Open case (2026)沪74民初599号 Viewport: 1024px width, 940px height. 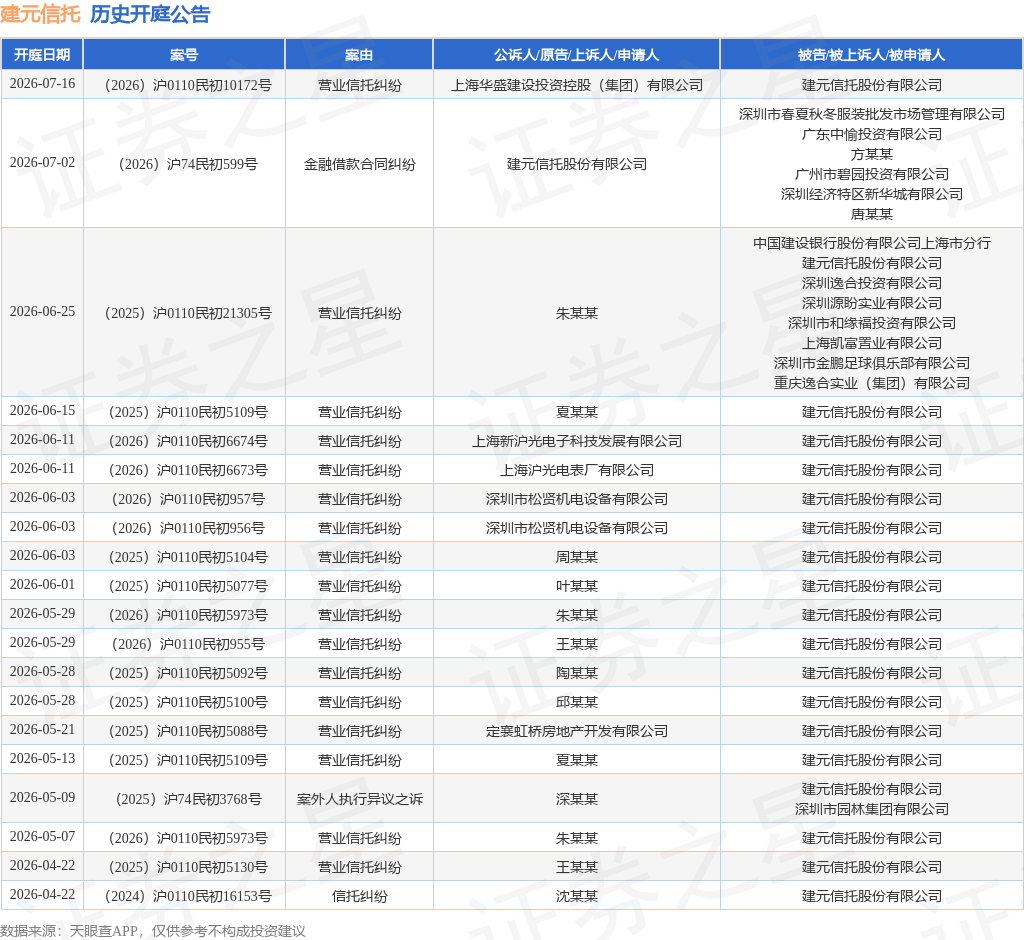click(188, 164)
